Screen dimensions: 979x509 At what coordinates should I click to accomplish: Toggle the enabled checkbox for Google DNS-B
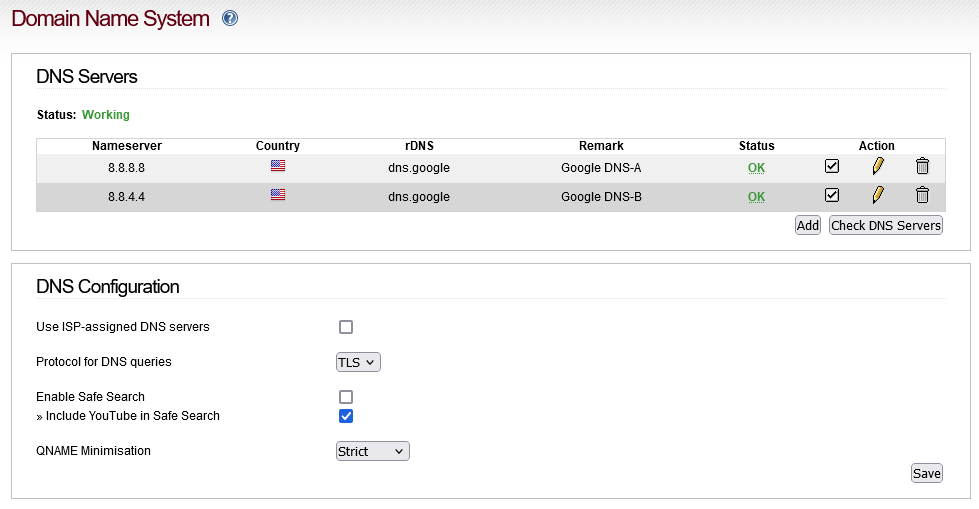click(832, 195)
